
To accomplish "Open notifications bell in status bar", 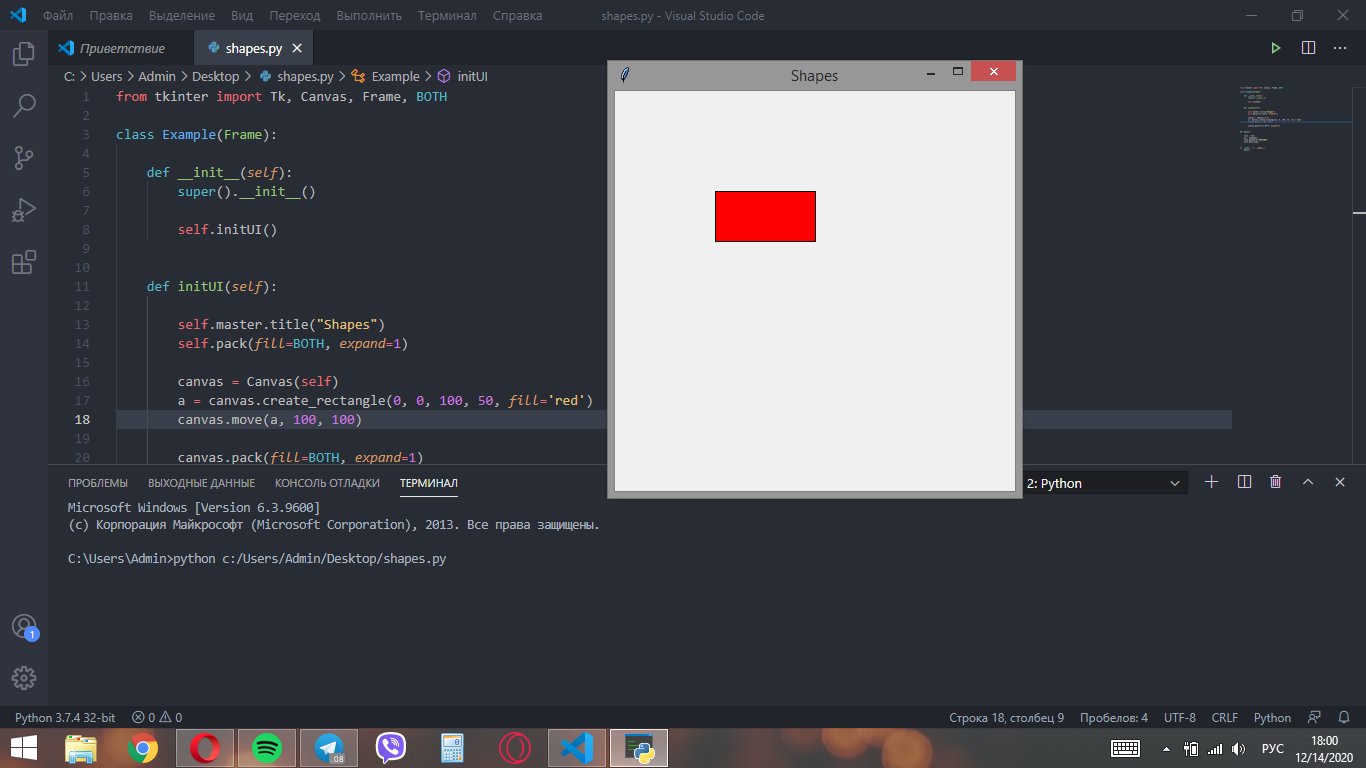I will 1343,718.
